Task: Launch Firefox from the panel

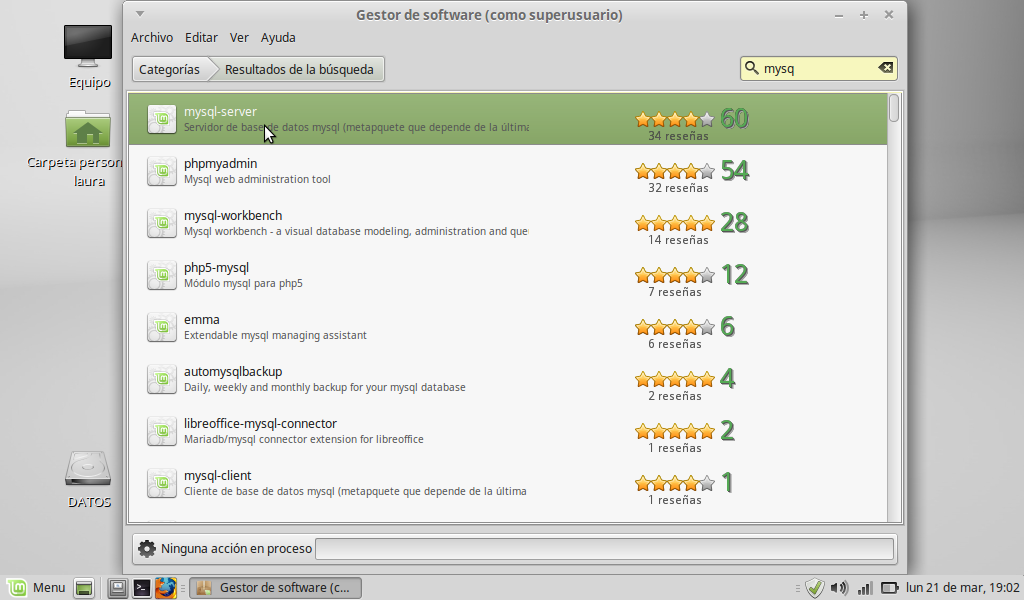Action: [165, 588]
